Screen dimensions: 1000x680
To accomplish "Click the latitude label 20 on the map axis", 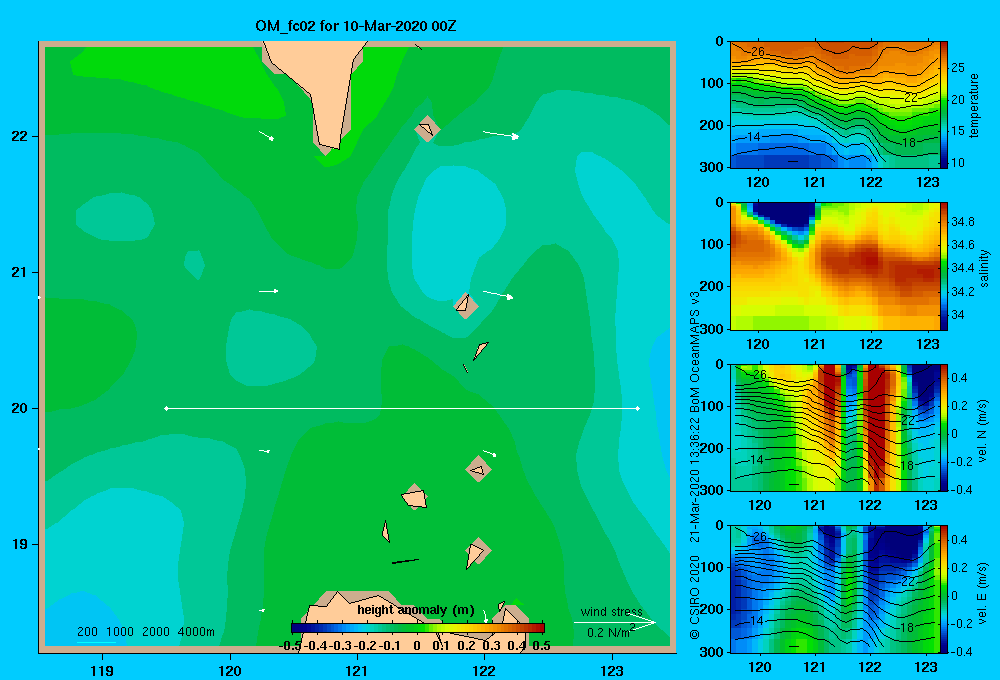I will point(20,408).
